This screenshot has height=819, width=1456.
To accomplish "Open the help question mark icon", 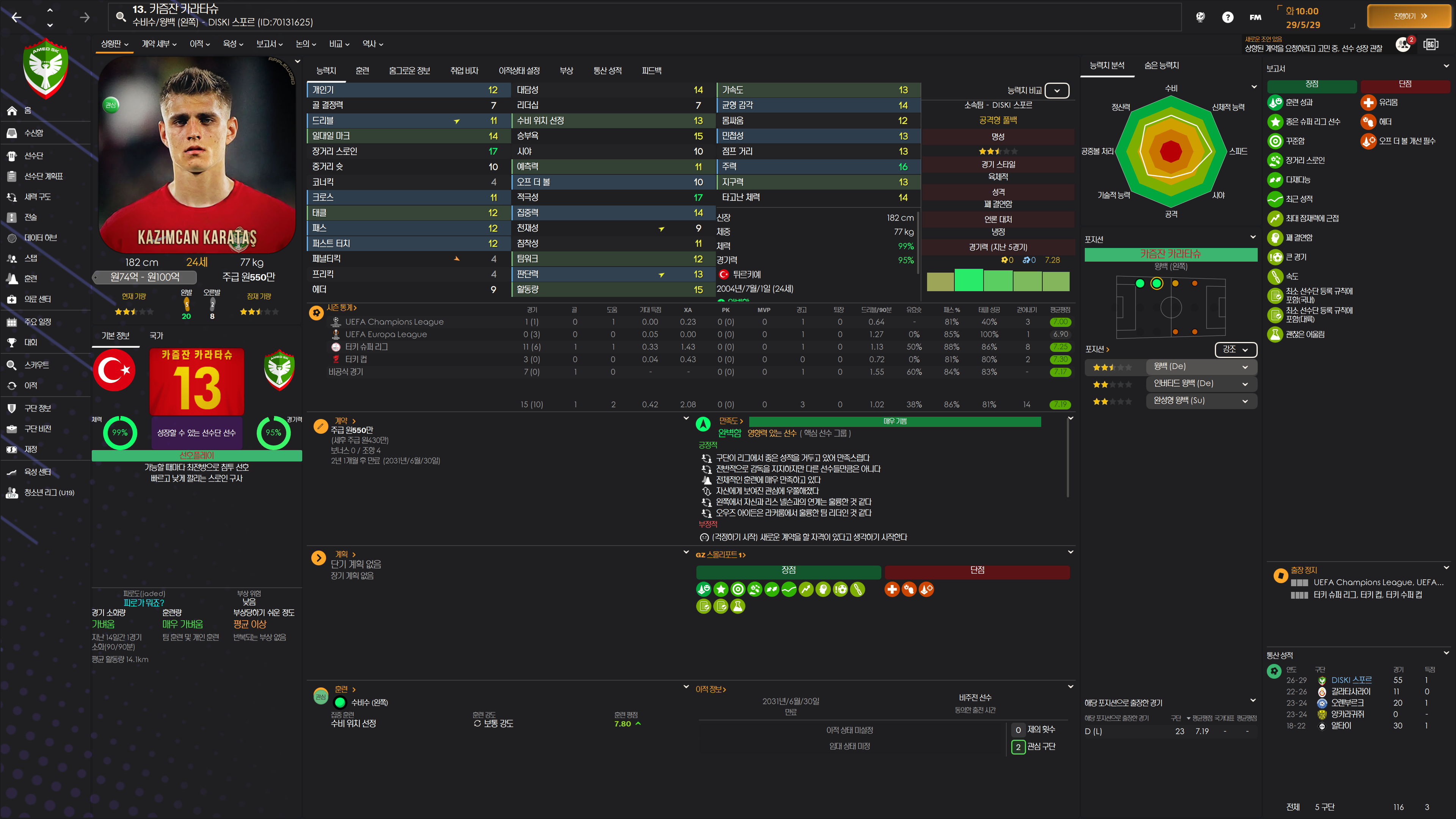I will [x=1227, y=17].
